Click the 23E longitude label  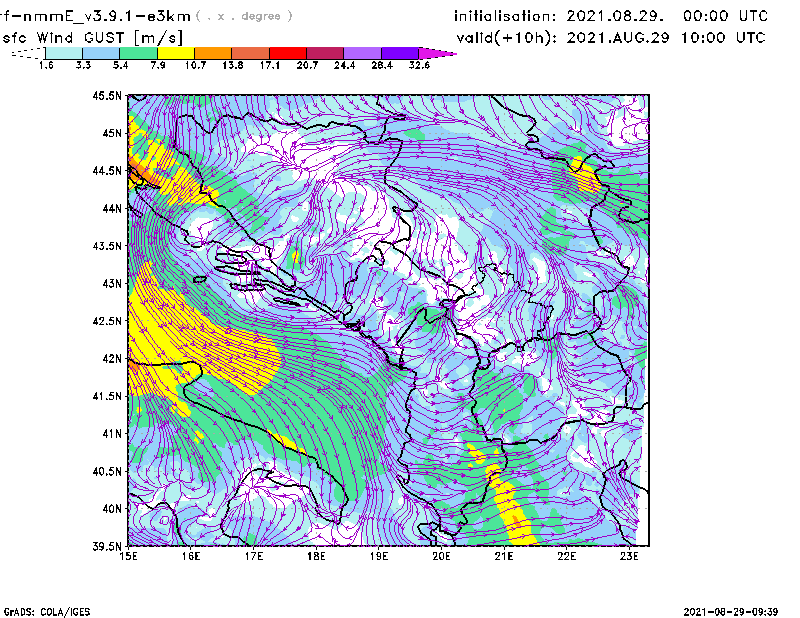coord(629,556)
